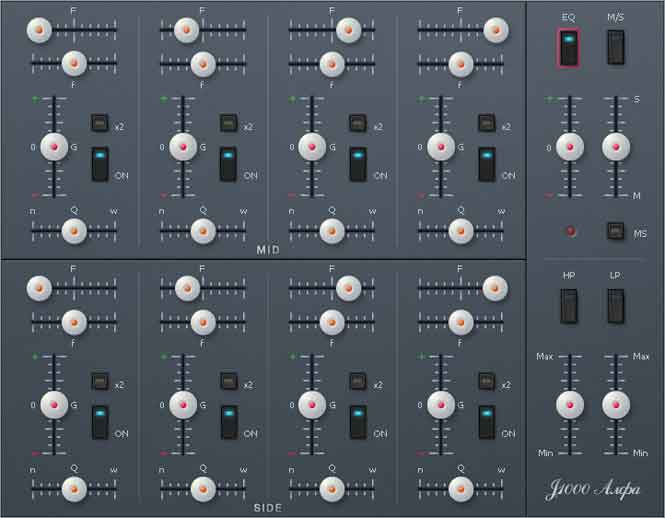Click x2 button of third SIDE band
Image resolution: width=665 pixels, height=518 pixels.
pyautogui.click(x=358, y=381)
